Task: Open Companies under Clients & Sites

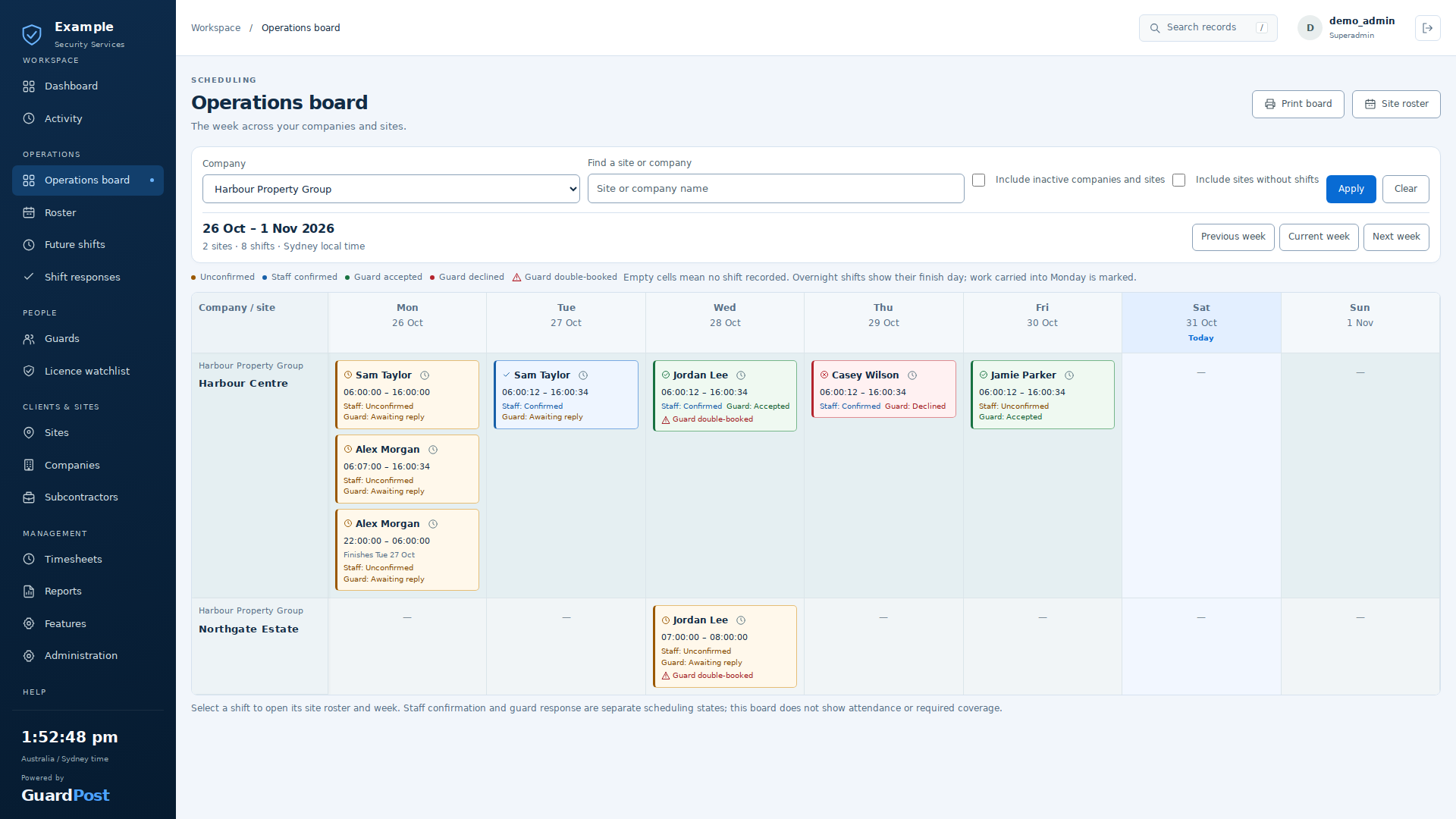Action: (88, 465)
